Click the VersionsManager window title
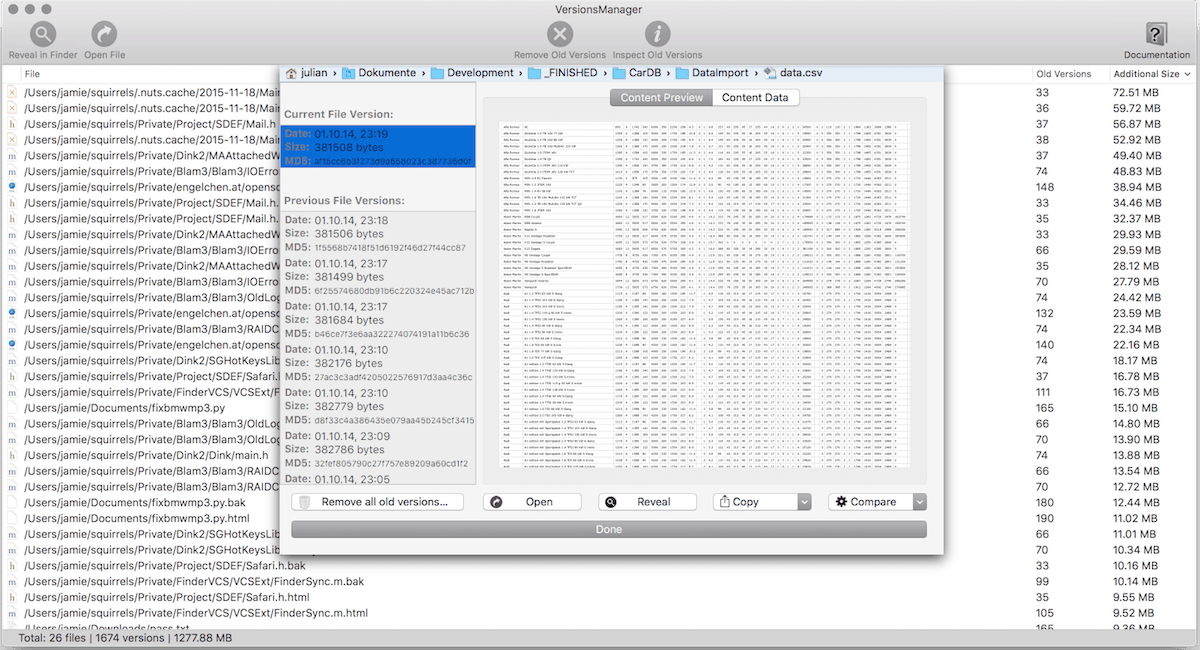Viewport: 1200px width, 650px height. coord(600,9)
